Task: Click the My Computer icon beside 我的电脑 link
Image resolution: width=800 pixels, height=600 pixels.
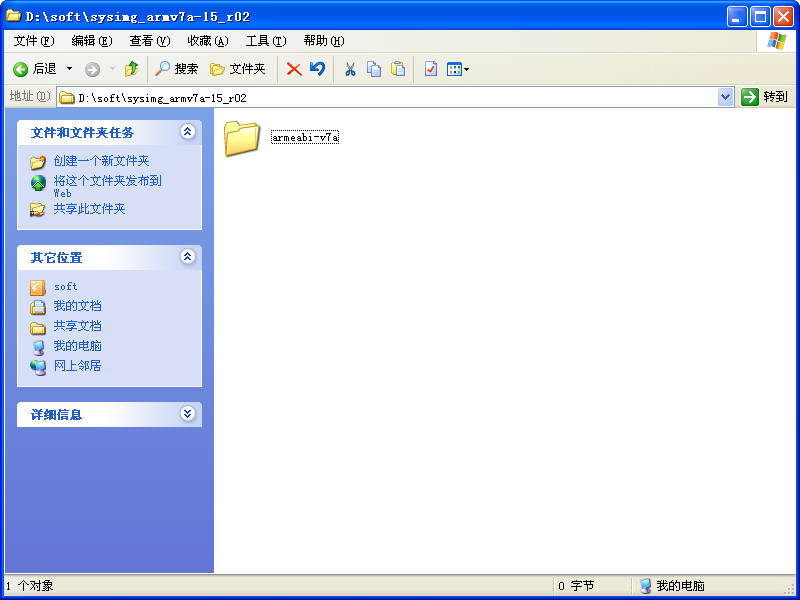Action: pos(38,347)
